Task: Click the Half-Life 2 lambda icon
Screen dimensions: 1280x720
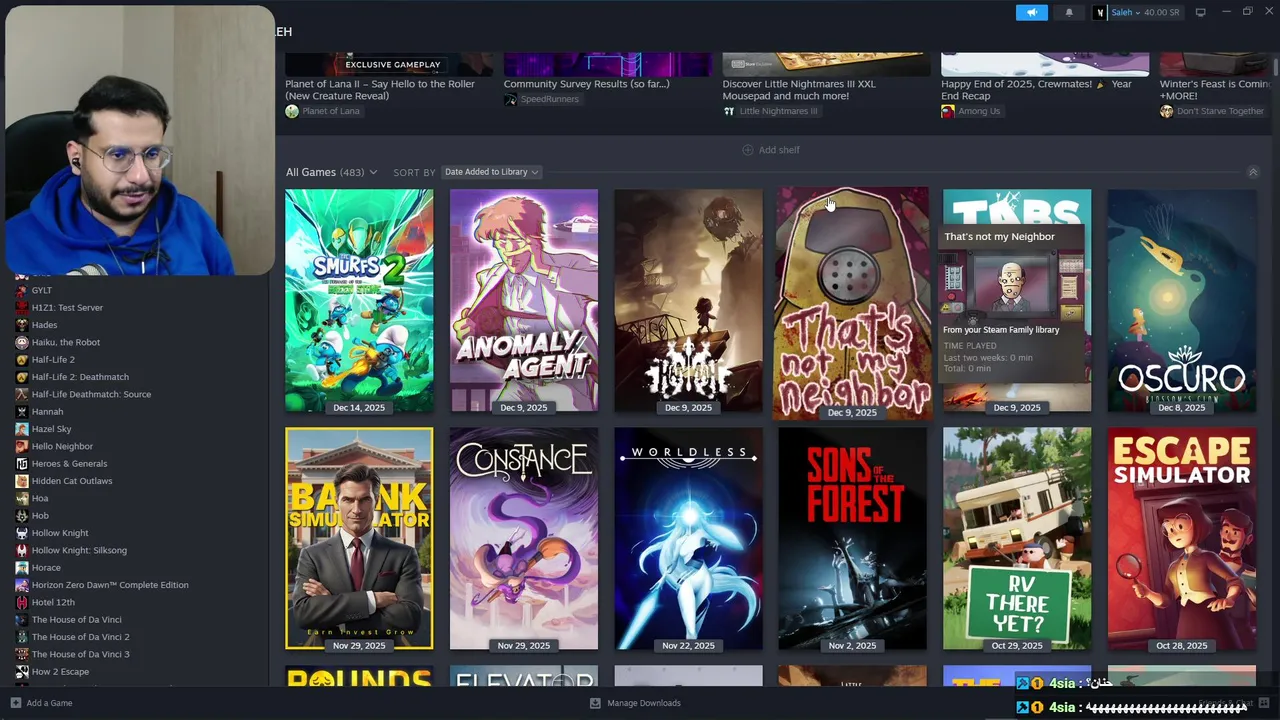Action: point(22,360)
